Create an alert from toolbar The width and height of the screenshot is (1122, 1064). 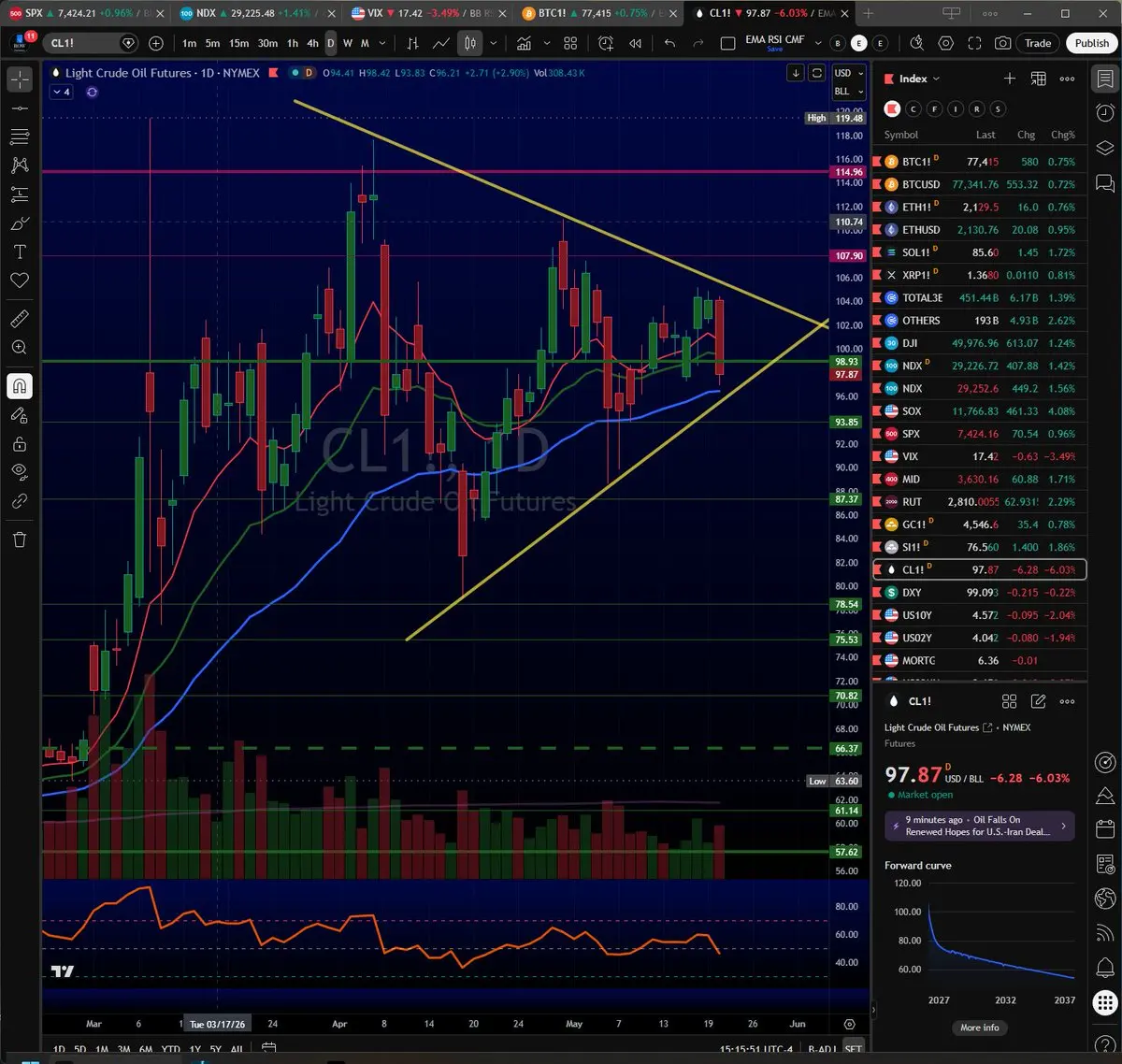606,43
